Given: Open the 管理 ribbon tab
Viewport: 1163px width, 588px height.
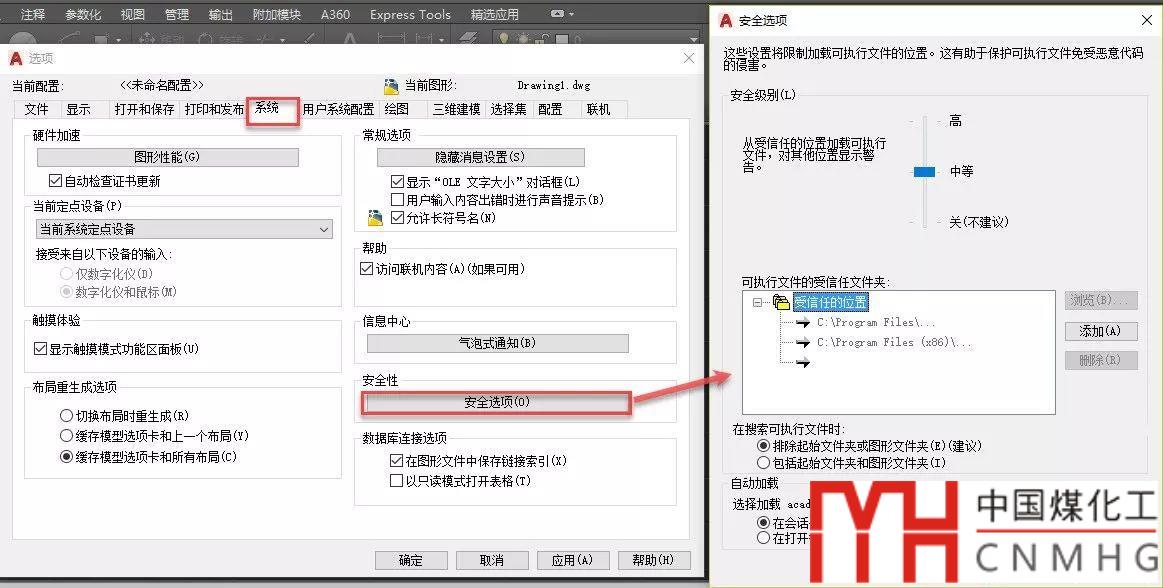Looking at the screenshot, I should (x=177, y=14).
